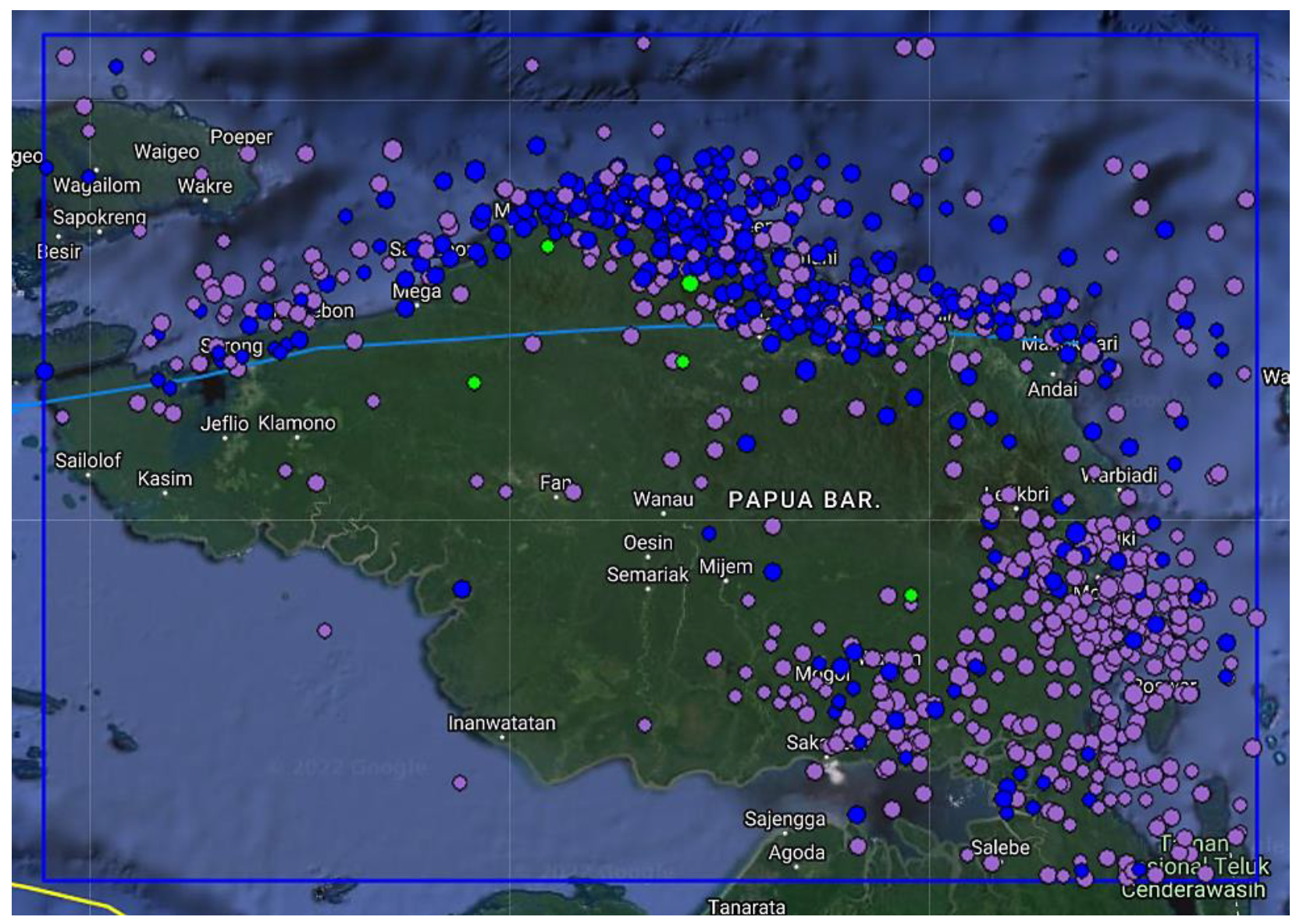The height and width of the screenshot is (924, 1296).
Task: Click the Andai place label
Action: coord(1052,389)
